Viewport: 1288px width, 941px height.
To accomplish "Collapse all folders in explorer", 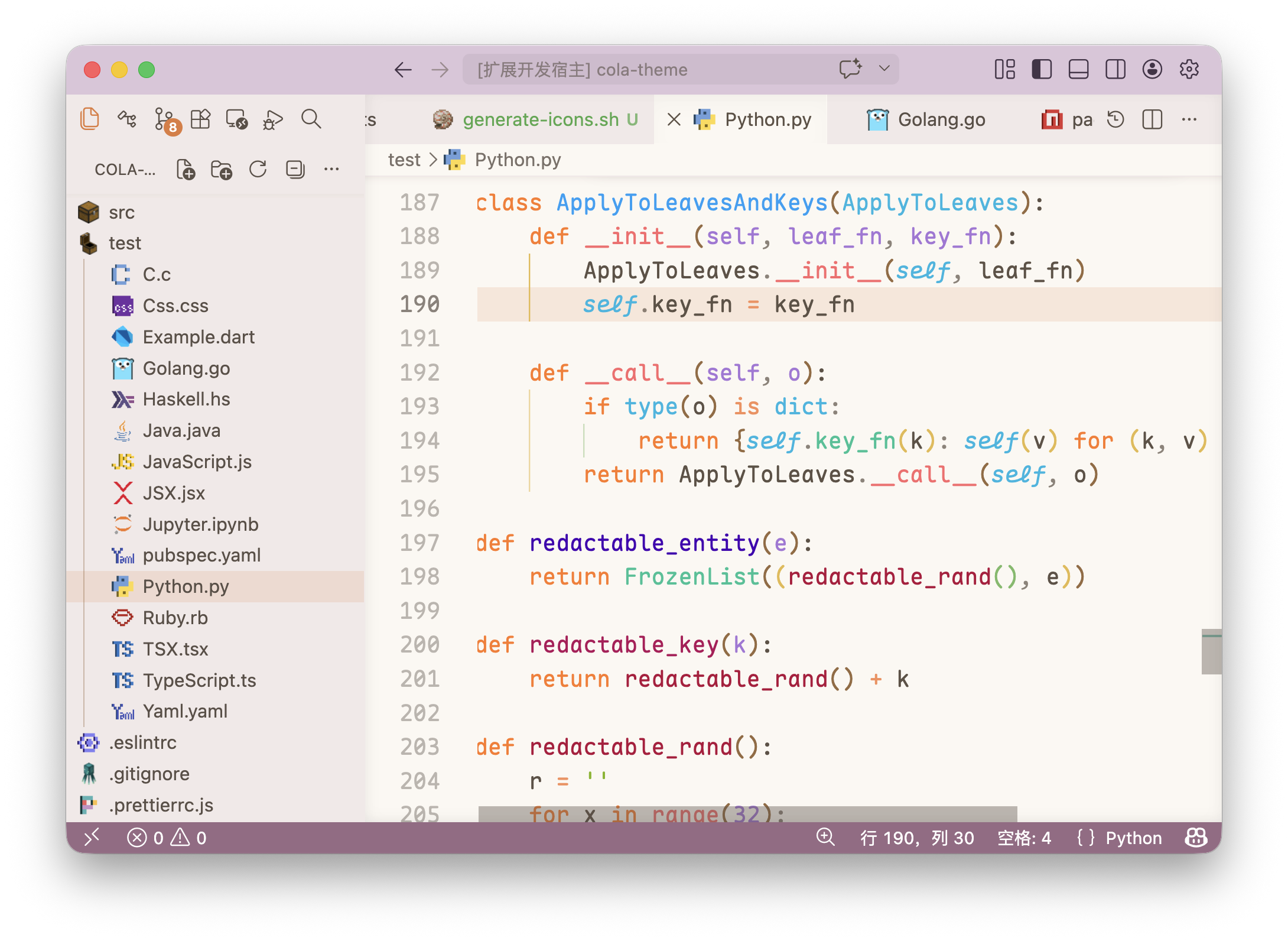I will tap(295, 170).
